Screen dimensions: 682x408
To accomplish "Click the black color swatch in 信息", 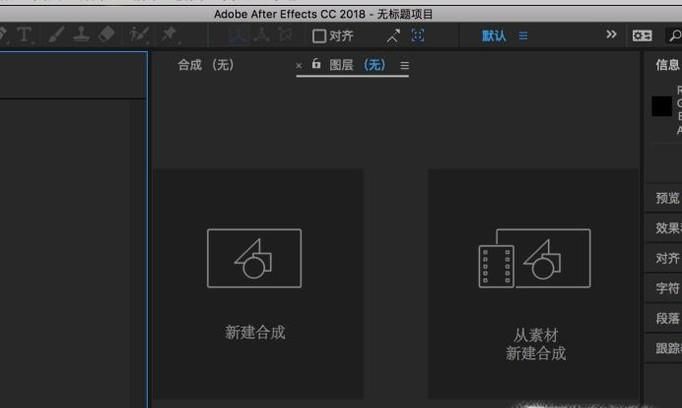I will coord(662,106).
